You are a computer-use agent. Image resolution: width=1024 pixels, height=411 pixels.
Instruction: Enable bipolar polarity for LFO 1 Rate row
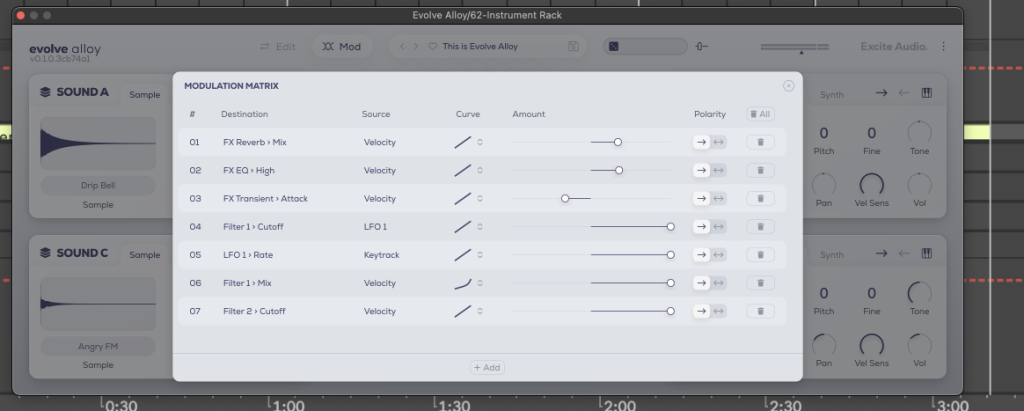(718, 255)
